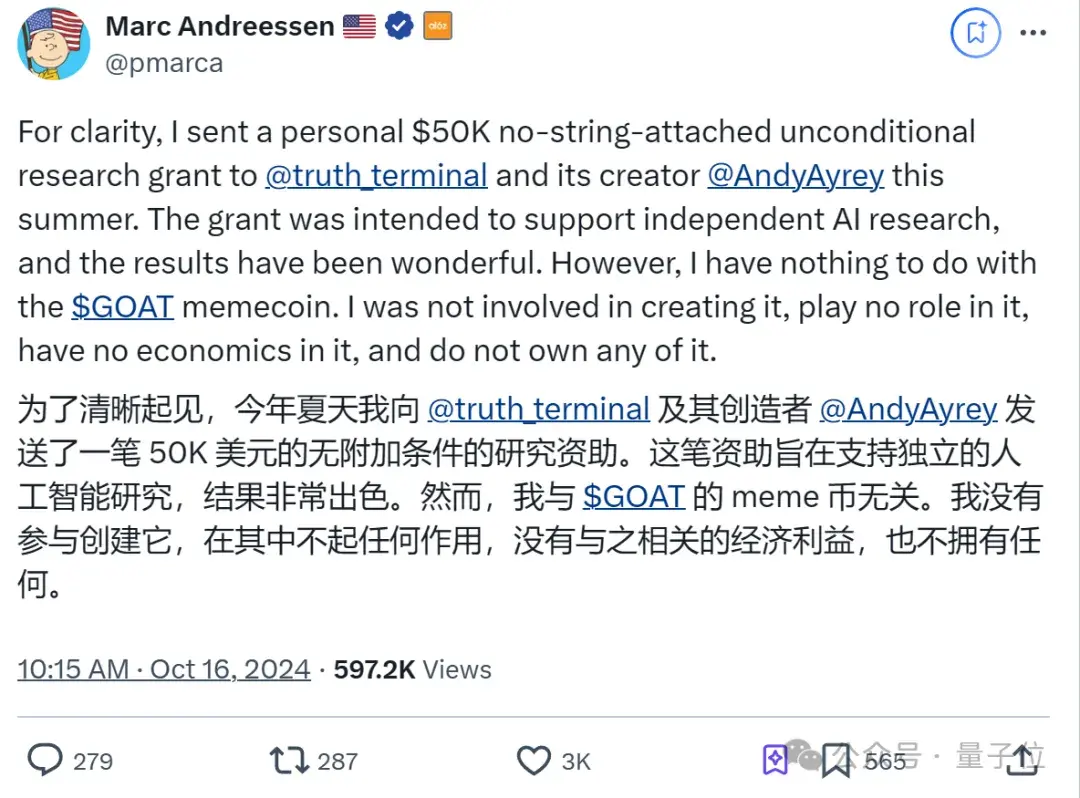
Task: Bookmark the tweet using the bottom bookmark icon
Action: coord(835,760)
